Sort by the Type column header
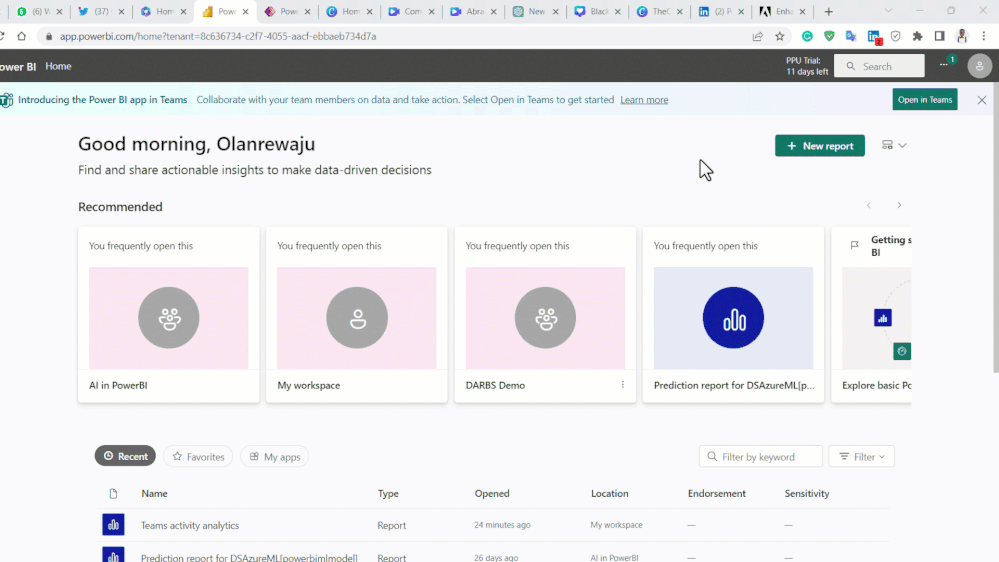This screenshot has width=999, height=562. [388, 493]
